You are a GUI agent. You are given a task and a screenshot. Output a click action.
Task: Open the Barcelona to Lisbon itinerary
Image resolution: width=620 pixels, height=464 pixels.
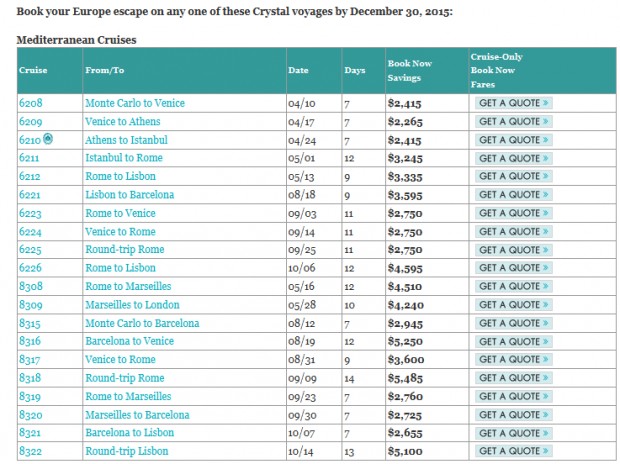[x=130, y=433]
